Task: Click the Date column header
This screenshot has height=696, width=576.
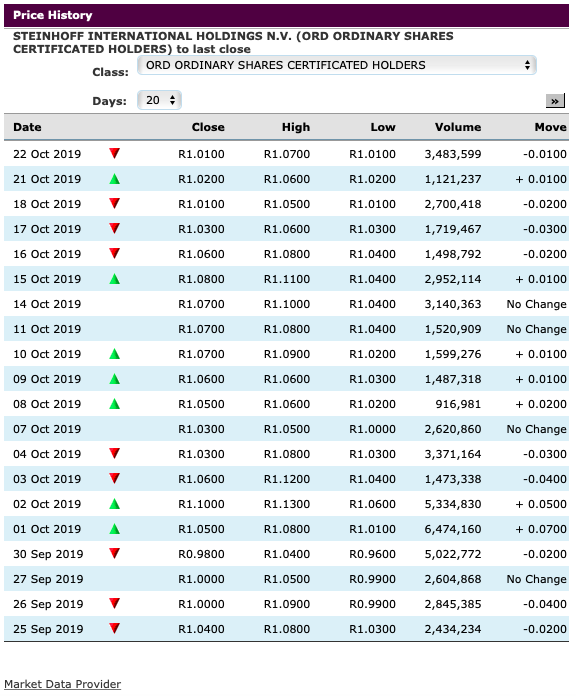Action: click(27, 127)
